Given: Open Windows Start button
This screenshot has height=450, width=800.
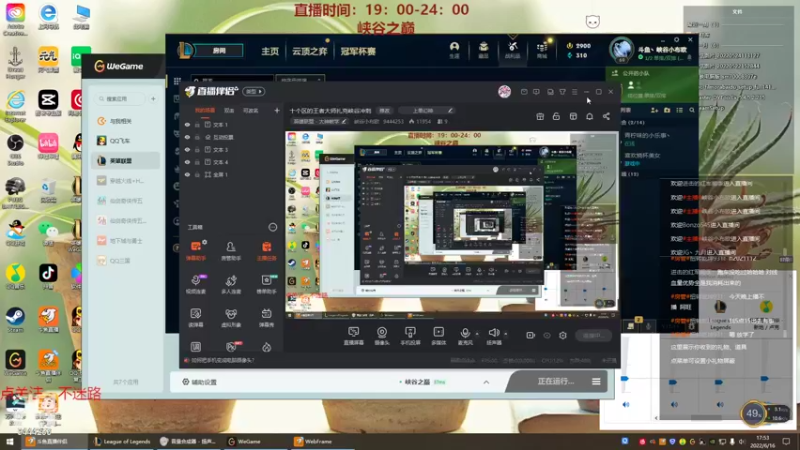Looking at the screenshot, I should tap(9, 441).
